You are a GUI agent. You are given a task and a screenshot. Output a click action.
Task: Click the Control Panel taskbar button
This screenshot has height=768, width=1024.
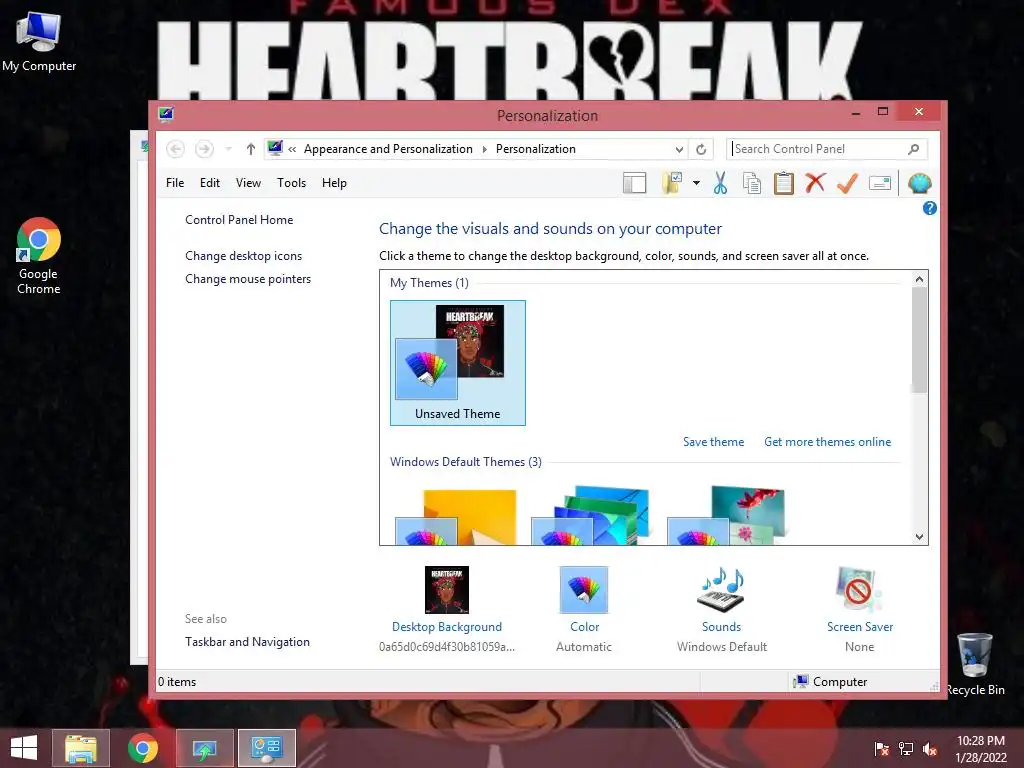[x=266, y=748]
